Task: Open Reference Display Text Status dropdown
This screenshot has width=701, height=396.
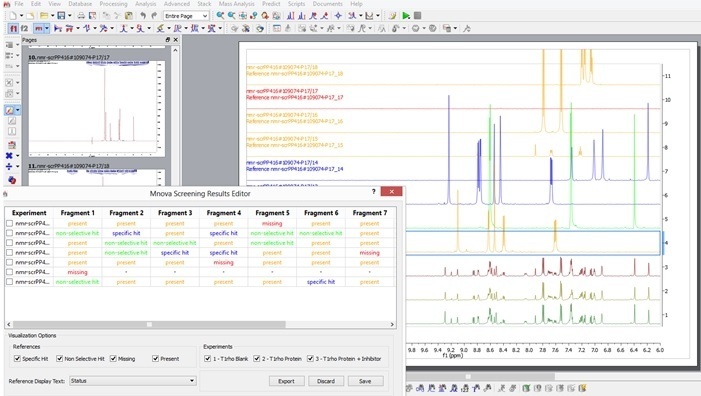Action: 133,381
